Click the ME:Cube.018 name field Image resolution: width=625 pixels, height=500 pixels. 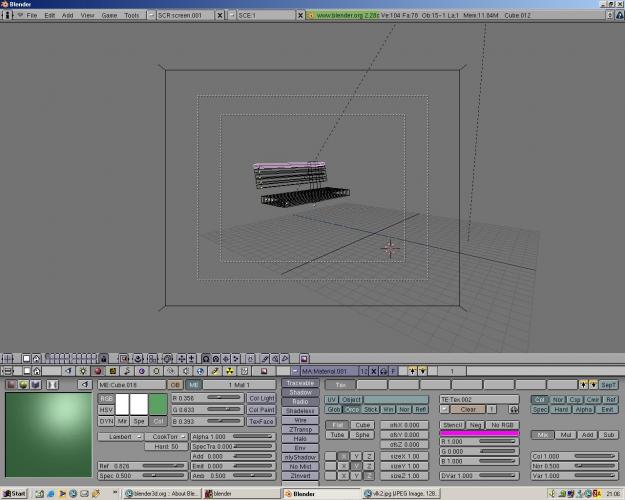[x=130, y=385]
